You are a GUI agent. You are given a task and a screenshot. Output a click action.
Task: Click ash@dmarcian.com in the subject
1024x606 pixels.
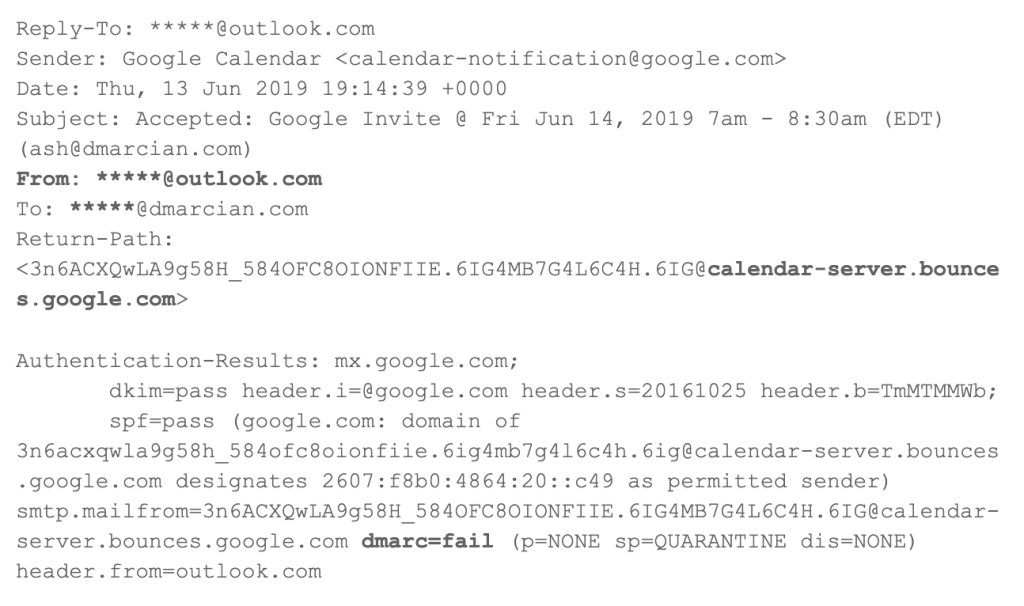(x=134, y=149)
